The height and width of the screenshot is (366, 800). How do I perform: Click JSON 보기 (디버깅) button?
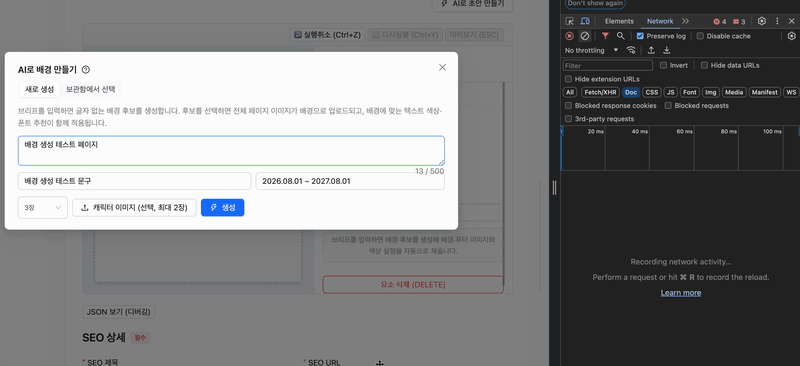point(119,312)
